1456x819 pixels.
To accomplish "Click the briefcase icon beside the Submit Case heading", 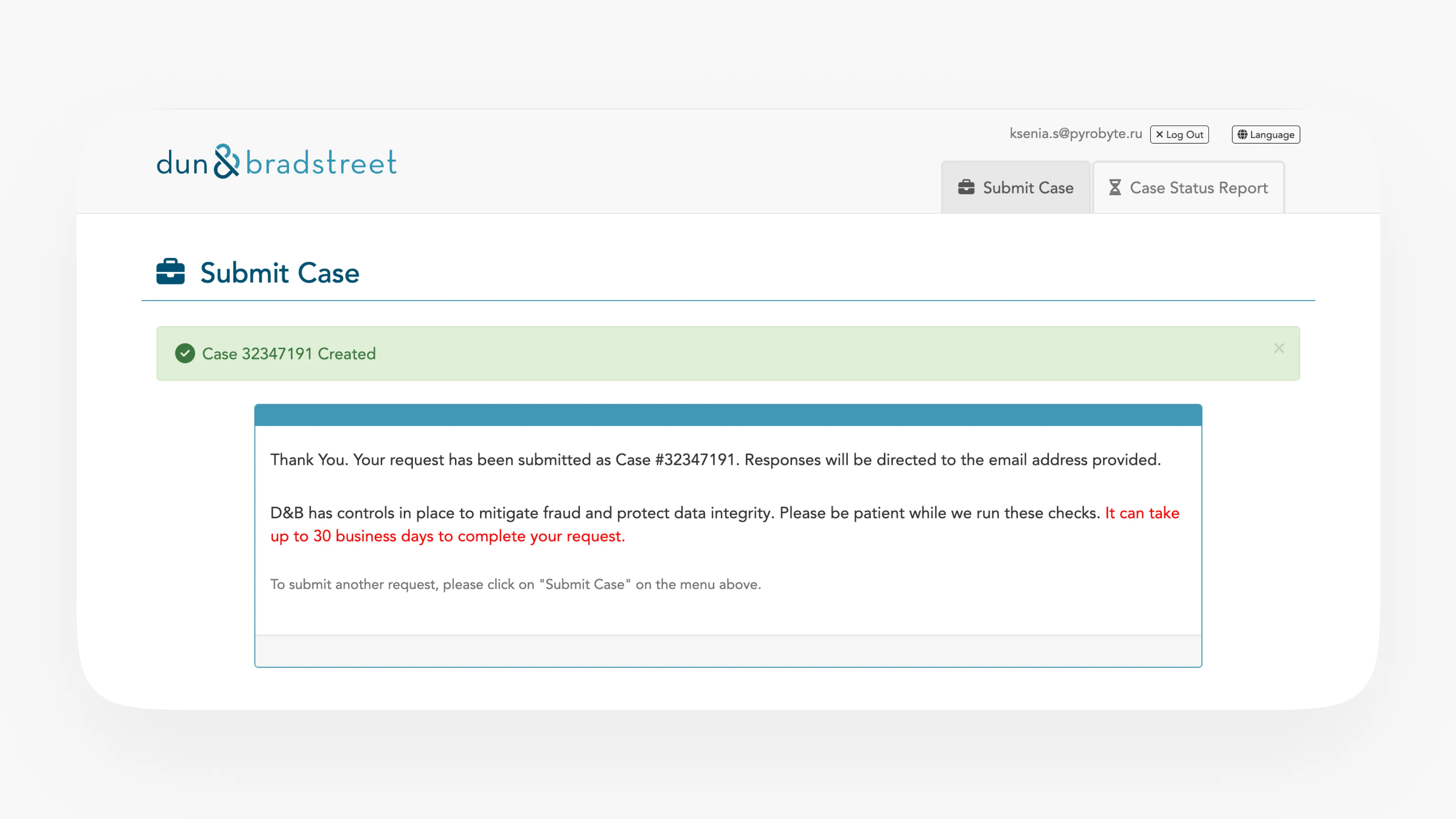I will [x=171, y=272].
